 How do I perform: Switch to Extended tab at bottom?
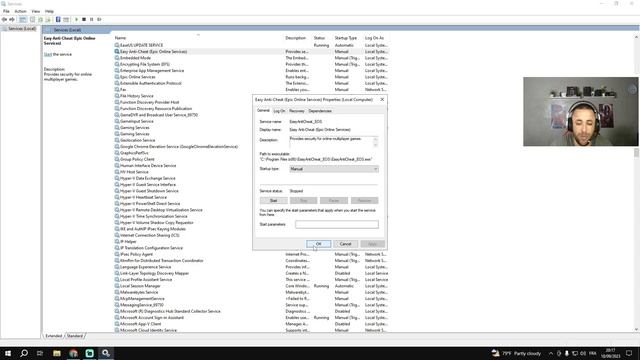pos(53,336)
